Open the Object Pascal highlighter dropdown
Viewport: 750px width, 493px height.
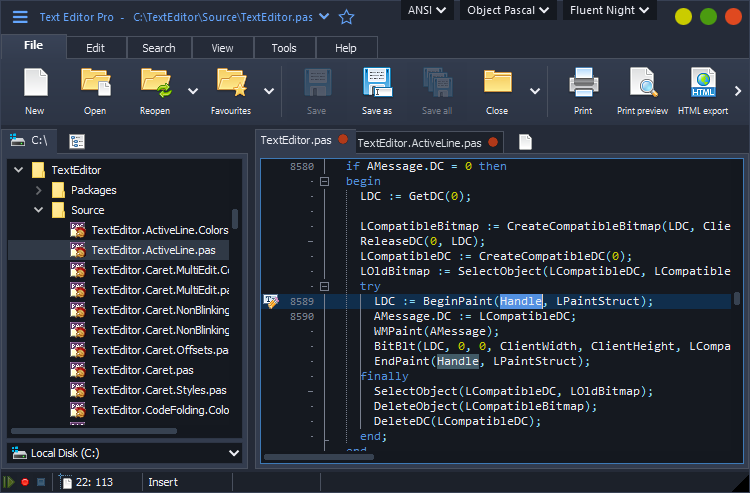pos(508,10)
